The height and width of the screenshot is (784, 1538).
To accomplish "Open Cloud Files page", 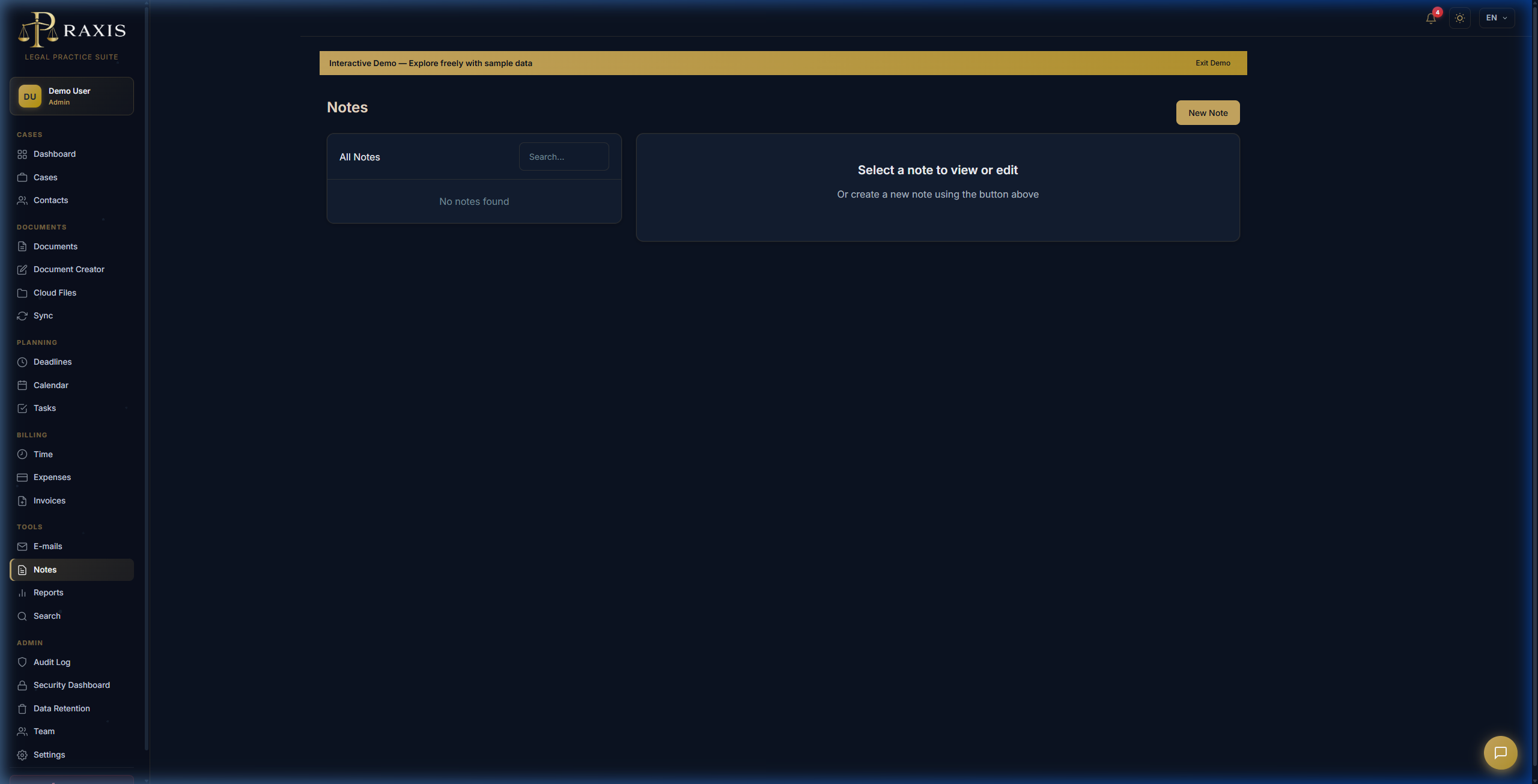I will coord(71,293).
